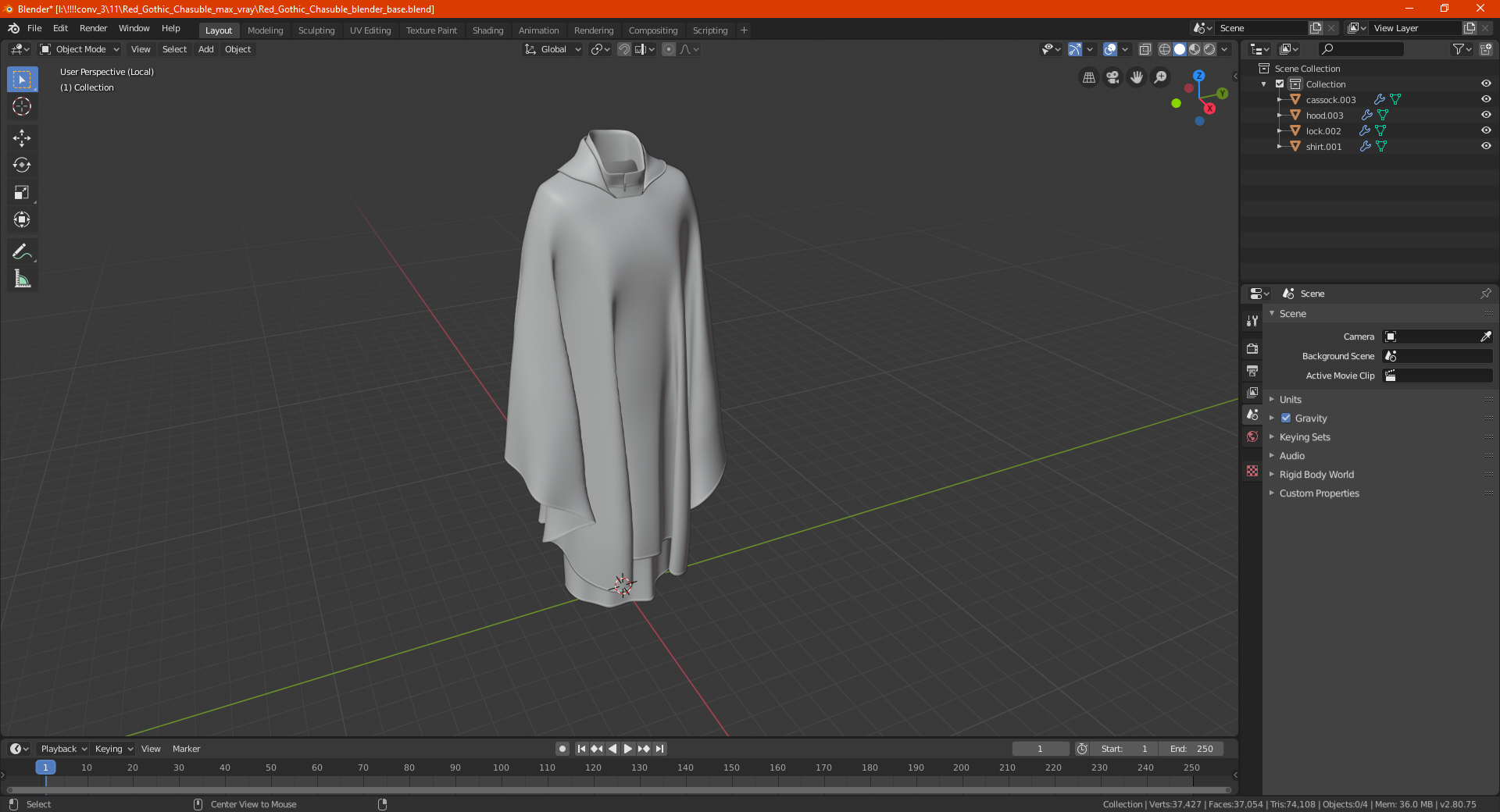Open the Object Mode dropdown
Screen dimensions: 1500x812
pos(80,49)
